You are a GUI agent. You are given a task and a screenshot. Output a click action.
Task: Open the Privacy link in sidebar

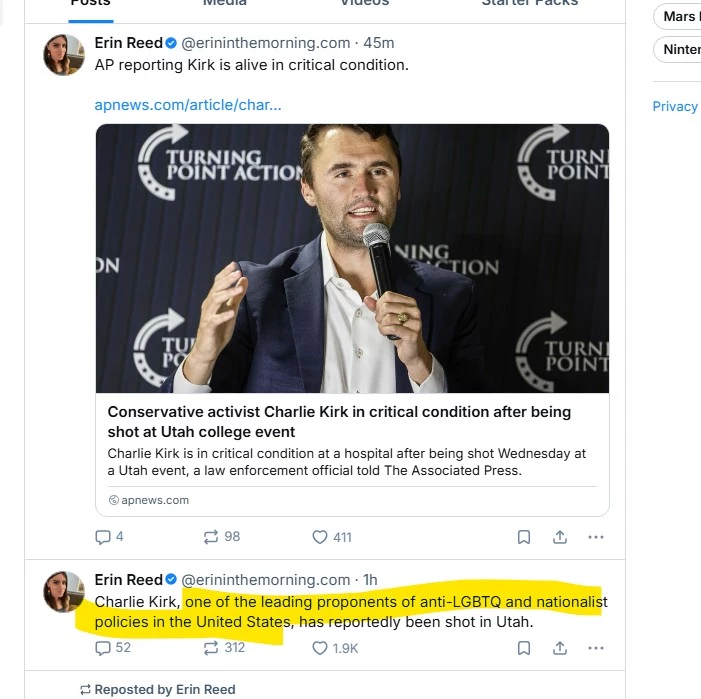(x=675, y=106)
